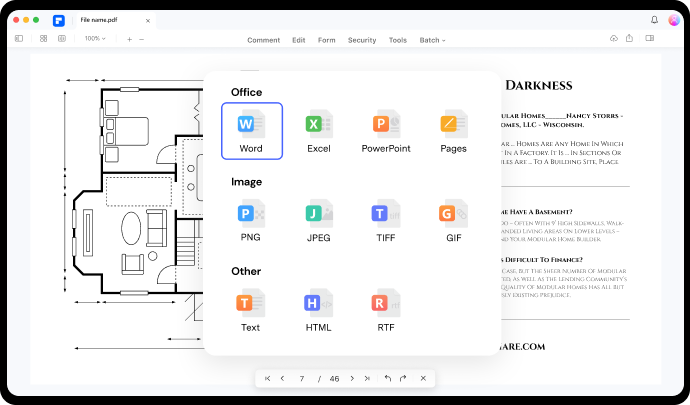Click the "Other" section label

coord(246,271)
